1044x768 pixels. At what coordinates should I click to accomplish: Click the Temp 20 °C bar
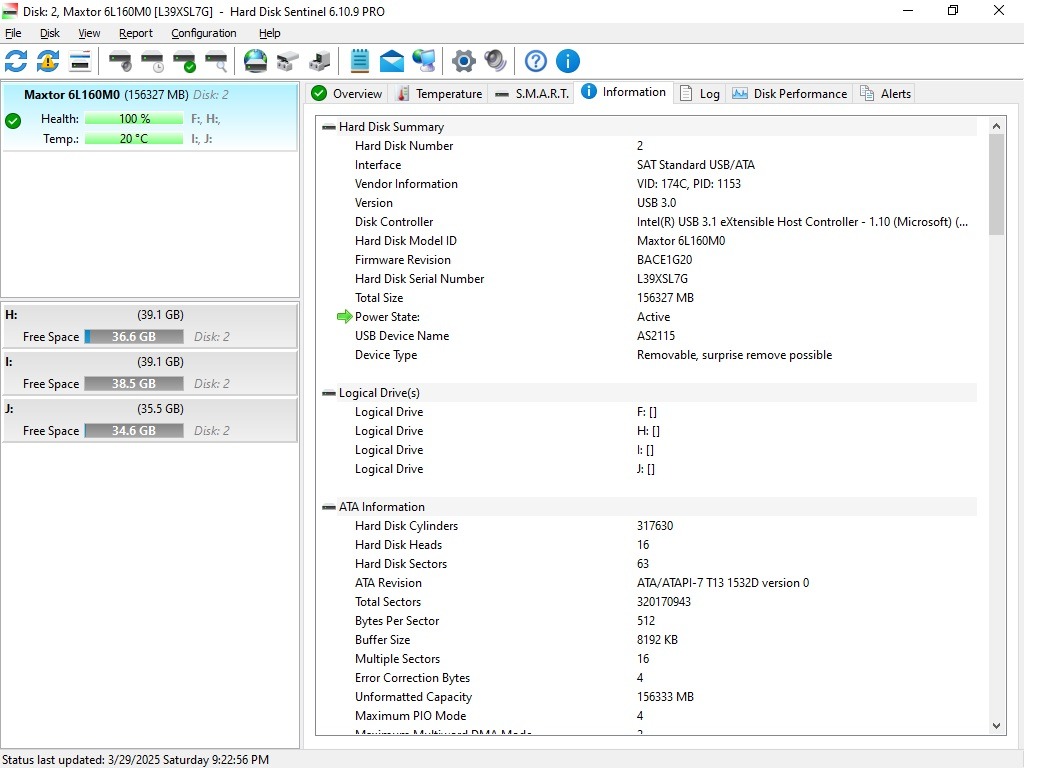[134, 139]
